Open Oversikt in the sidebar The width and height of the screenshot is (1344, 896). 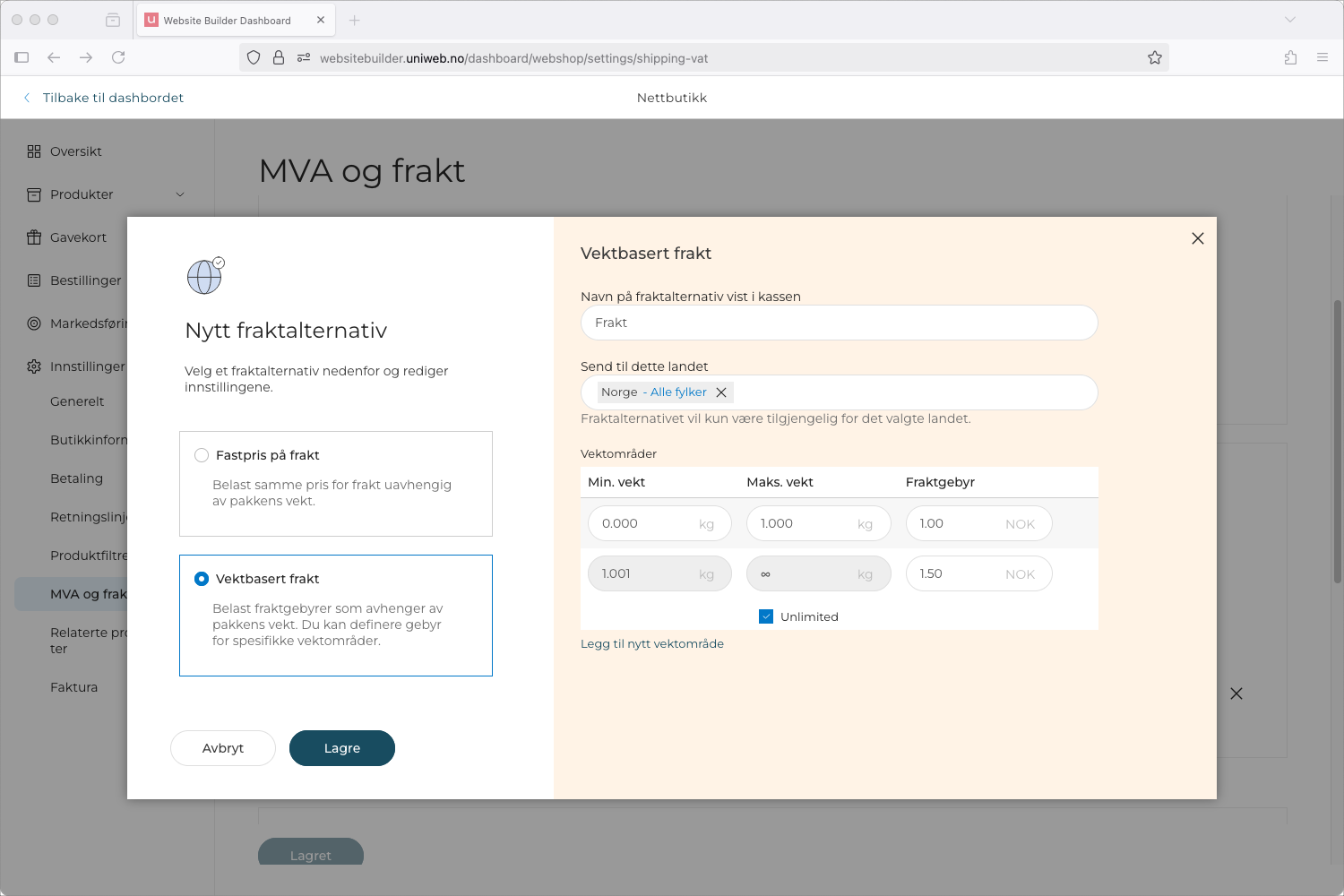point(76,151)
